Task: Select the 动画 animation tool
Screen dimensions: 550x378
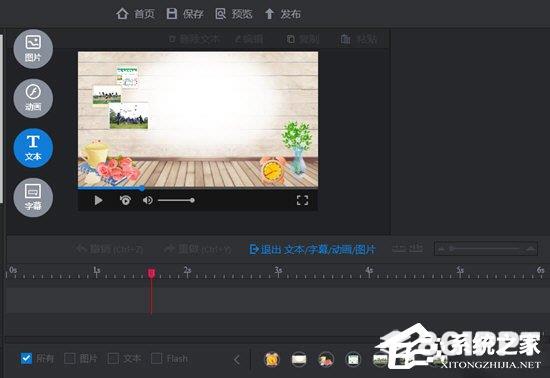Action: click(x=33, y=99)
